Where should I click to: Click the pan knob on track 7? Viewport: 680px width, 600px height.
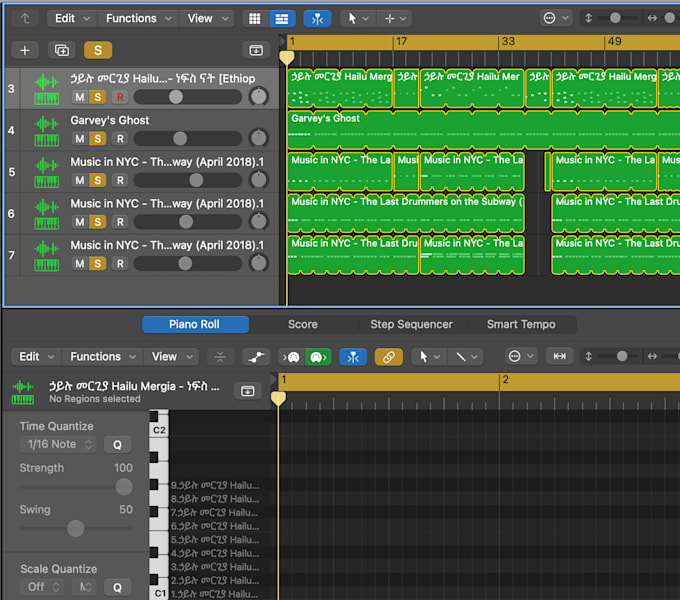259,263
